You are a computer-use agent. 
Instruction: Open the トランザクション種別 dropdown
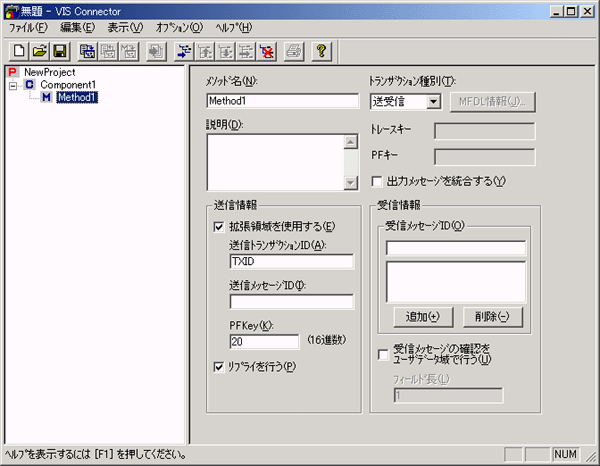(433, 101)
